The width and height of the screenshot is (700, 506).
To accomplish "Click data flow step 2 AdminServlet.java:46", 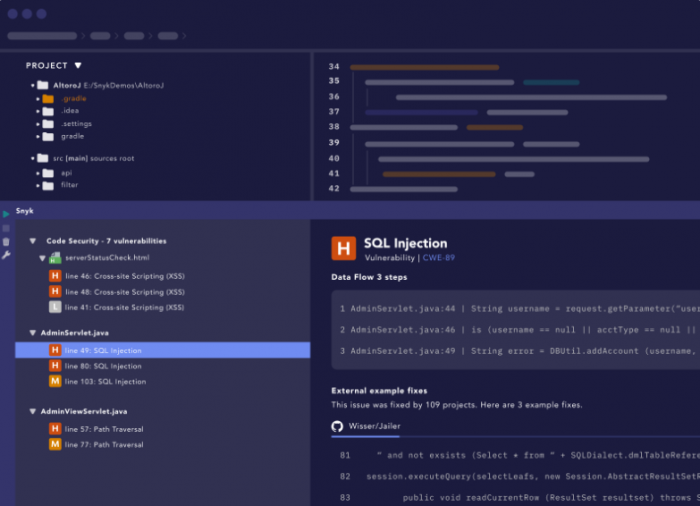I will (x=520, y=330).
